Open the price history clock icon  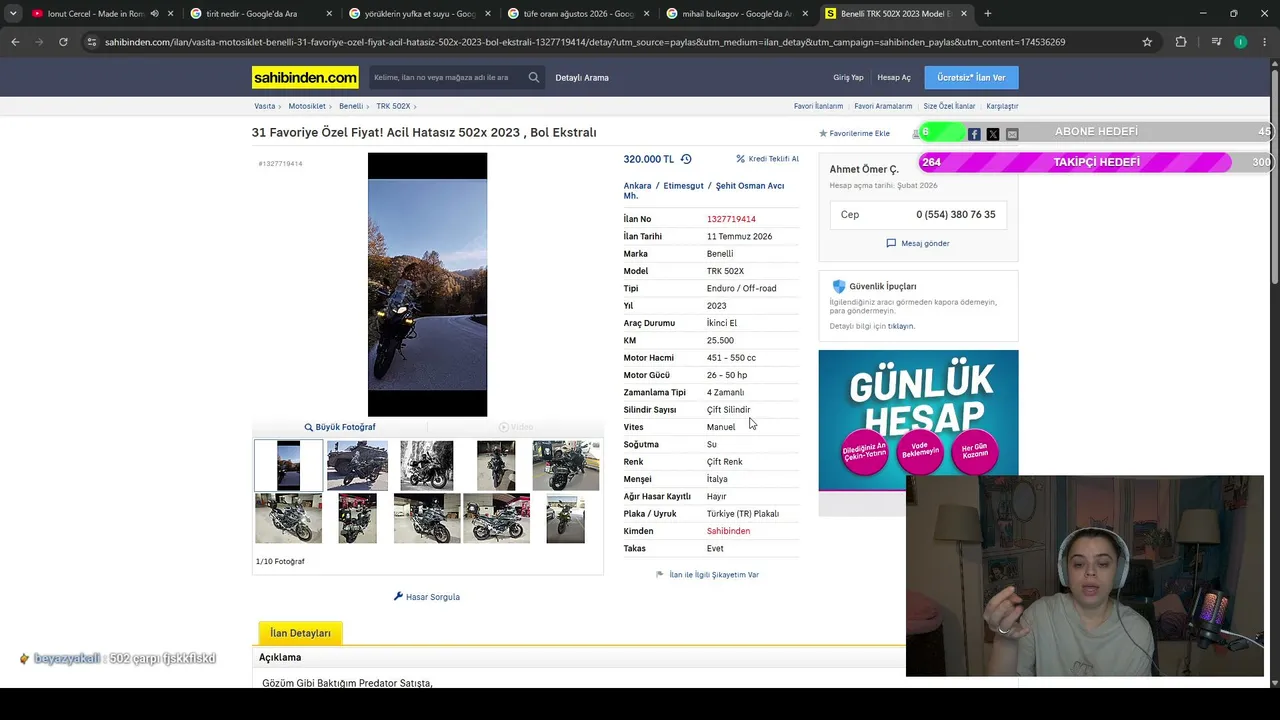point(686,159)
